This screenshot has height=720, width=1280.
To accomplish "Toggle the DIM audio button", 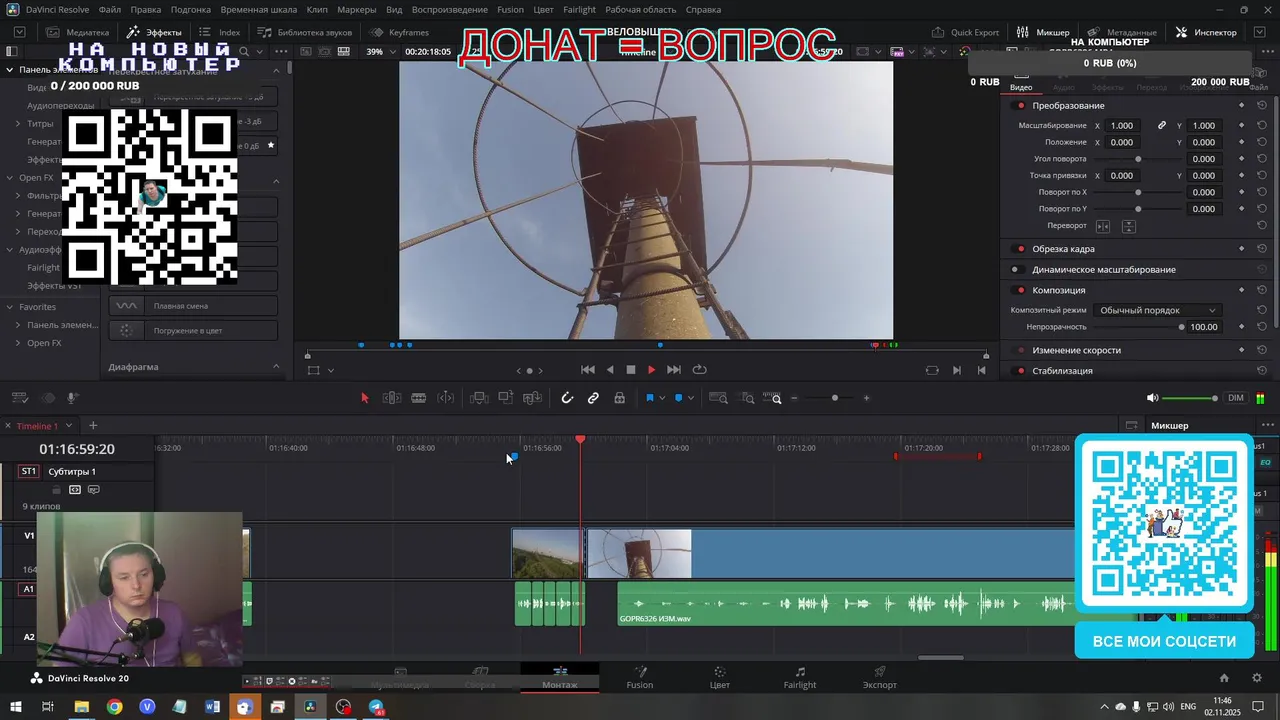I will (1236, 398).
